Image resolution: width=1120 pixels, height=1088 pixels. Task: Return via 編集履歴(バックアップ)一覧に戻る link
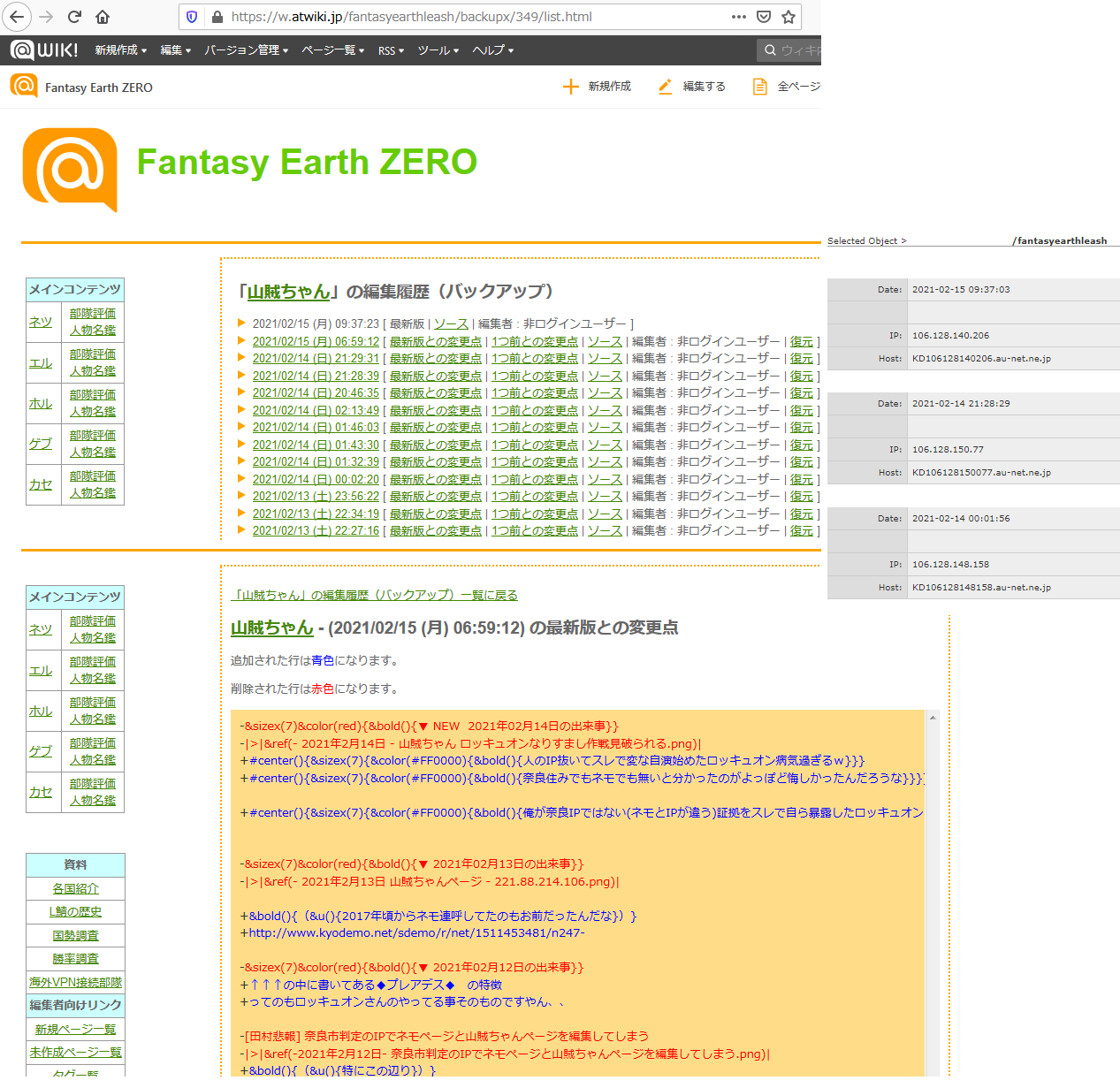pos(375,596)
